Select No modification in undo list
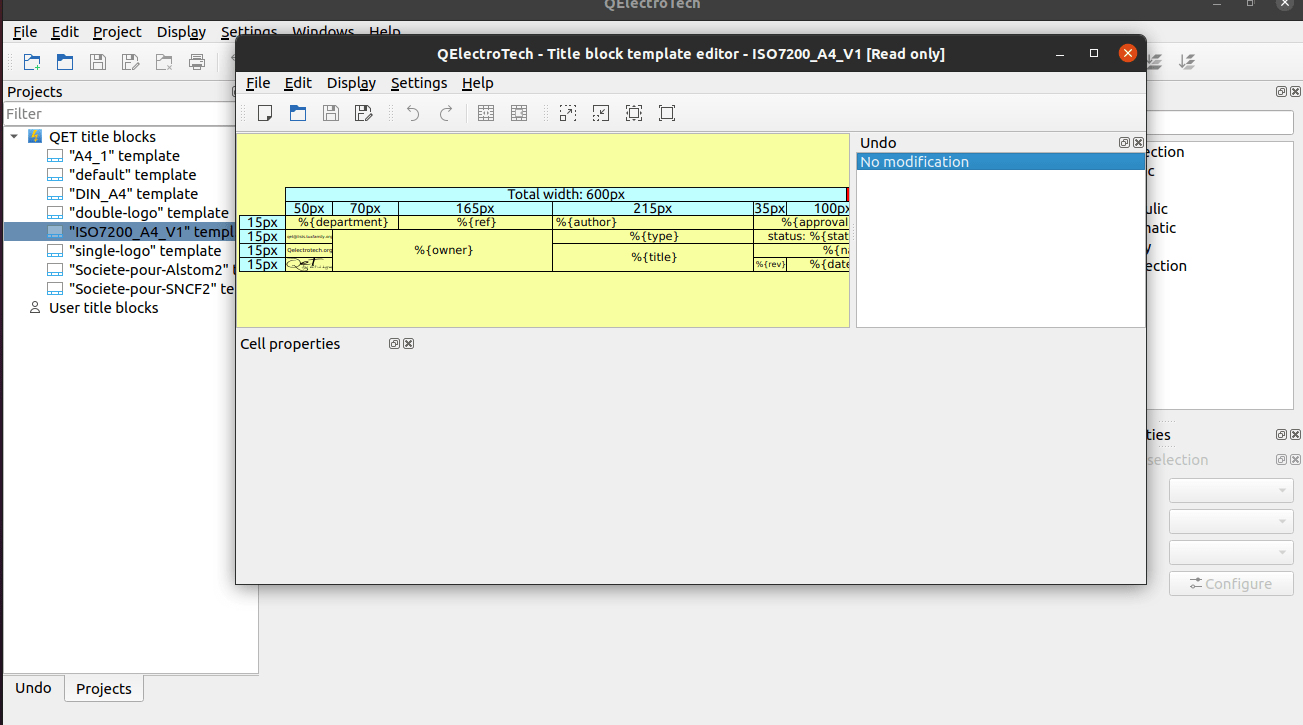 click(x=1000, y=162)
